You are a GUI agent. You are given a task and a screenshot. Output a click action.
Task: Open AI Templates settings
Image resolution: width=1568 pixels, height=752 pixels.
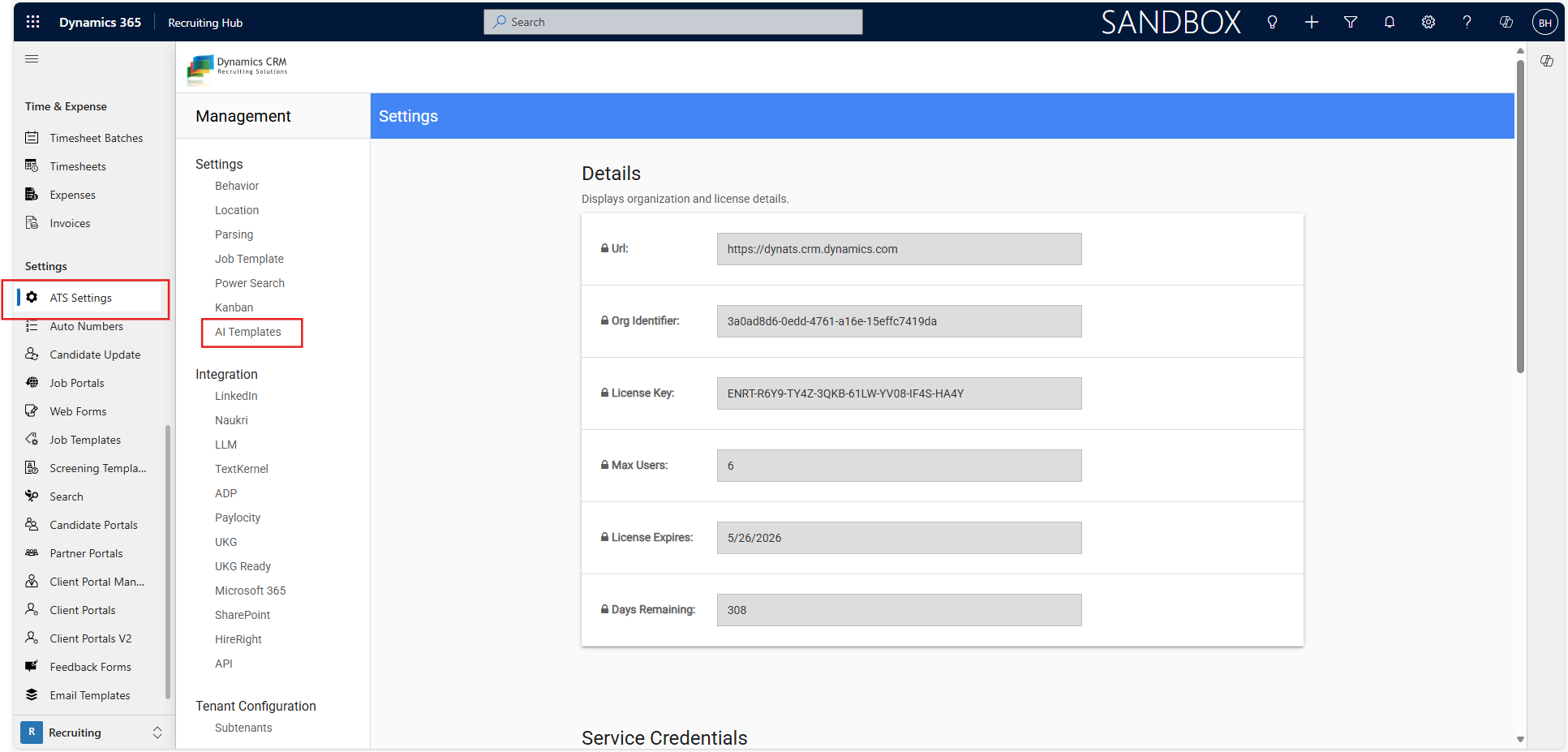pyautogui.click(x=248, y=332)
